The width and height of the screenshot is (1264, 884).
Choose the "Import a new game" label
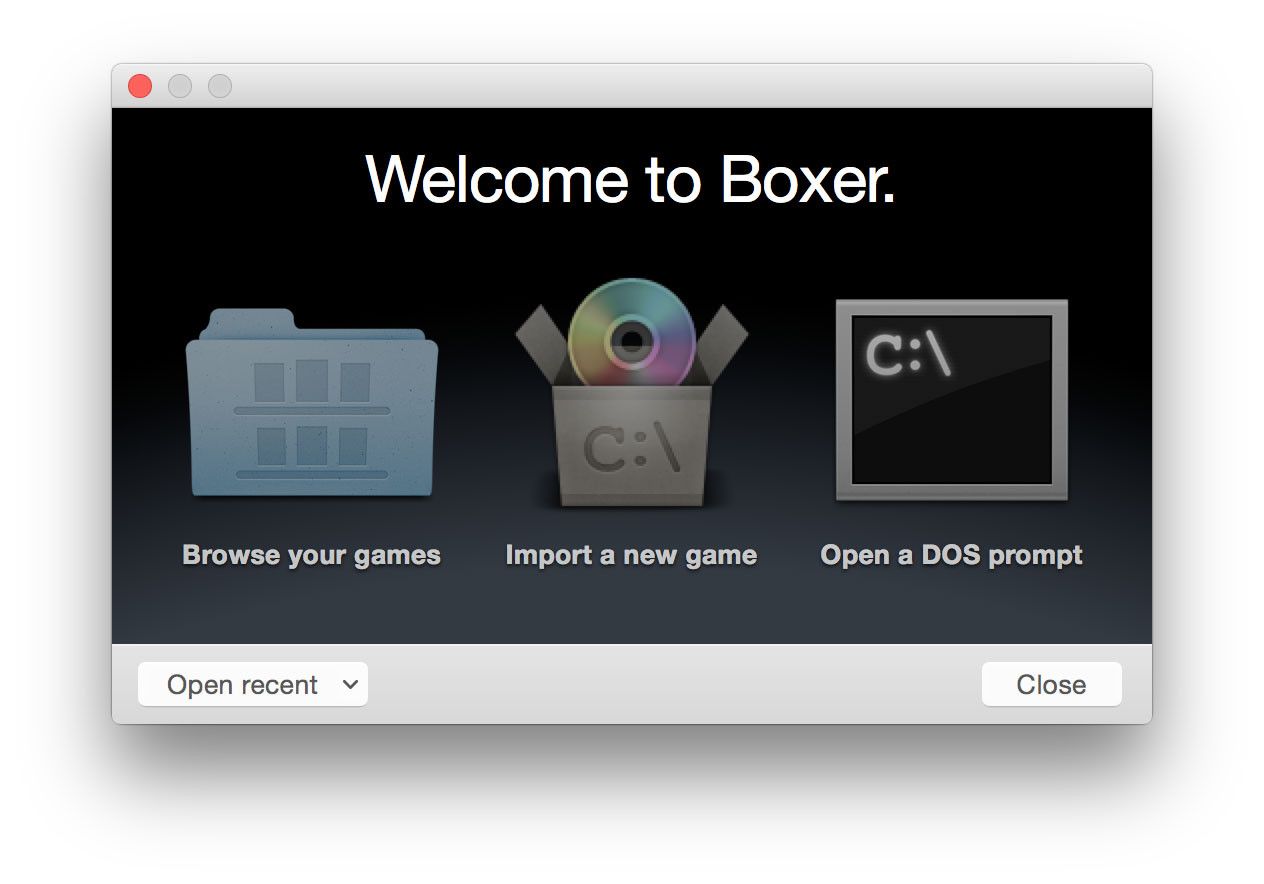(631, 555)
